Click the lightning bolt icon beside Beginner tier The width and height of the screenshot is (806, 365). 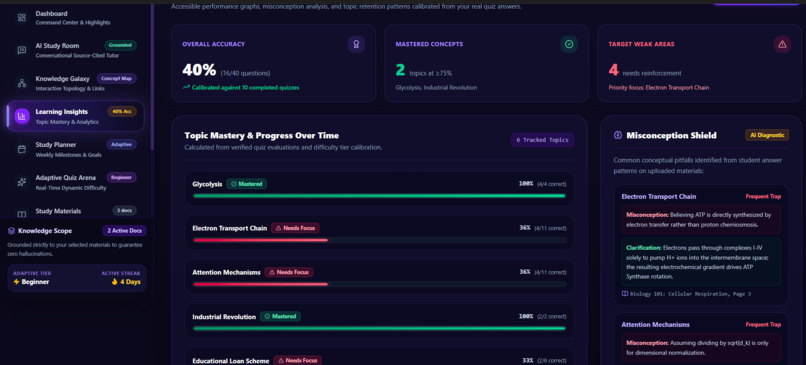pos(16,282)
